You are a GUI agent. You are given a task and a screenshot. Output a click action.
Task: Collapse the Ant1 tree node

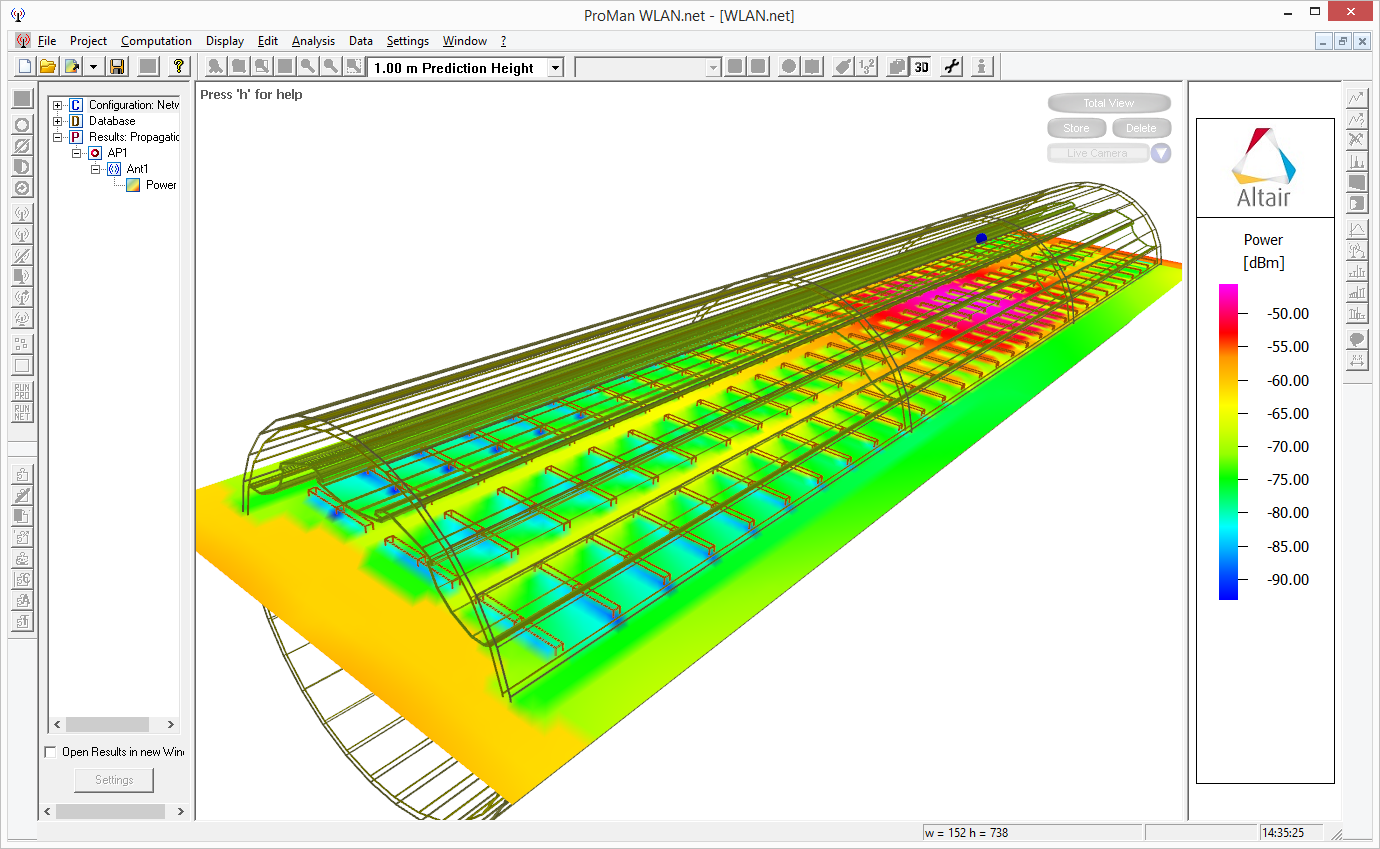[x=96, y=169]
